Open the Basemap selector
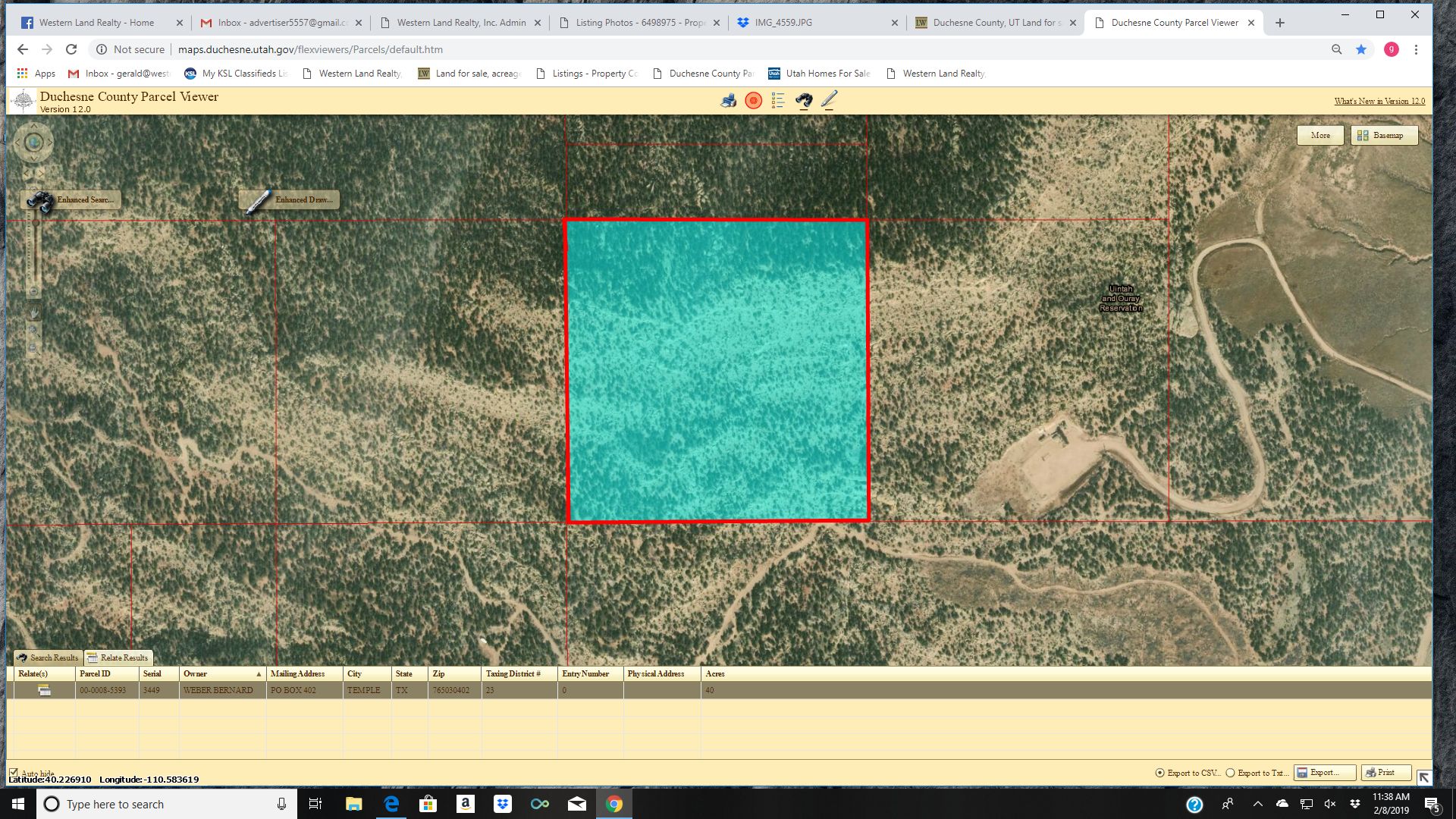This screenshot has width=1456, height=819. 1385,135
